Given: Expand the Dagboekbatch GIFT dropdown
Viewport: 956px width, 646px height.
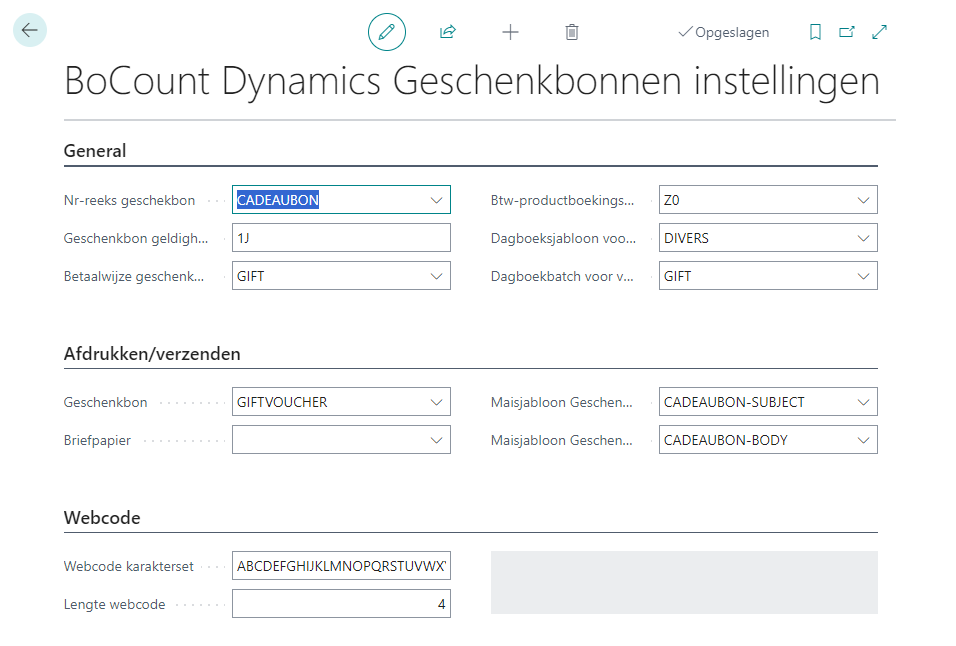Looking at the screenshot, I should tap(863, 276).
